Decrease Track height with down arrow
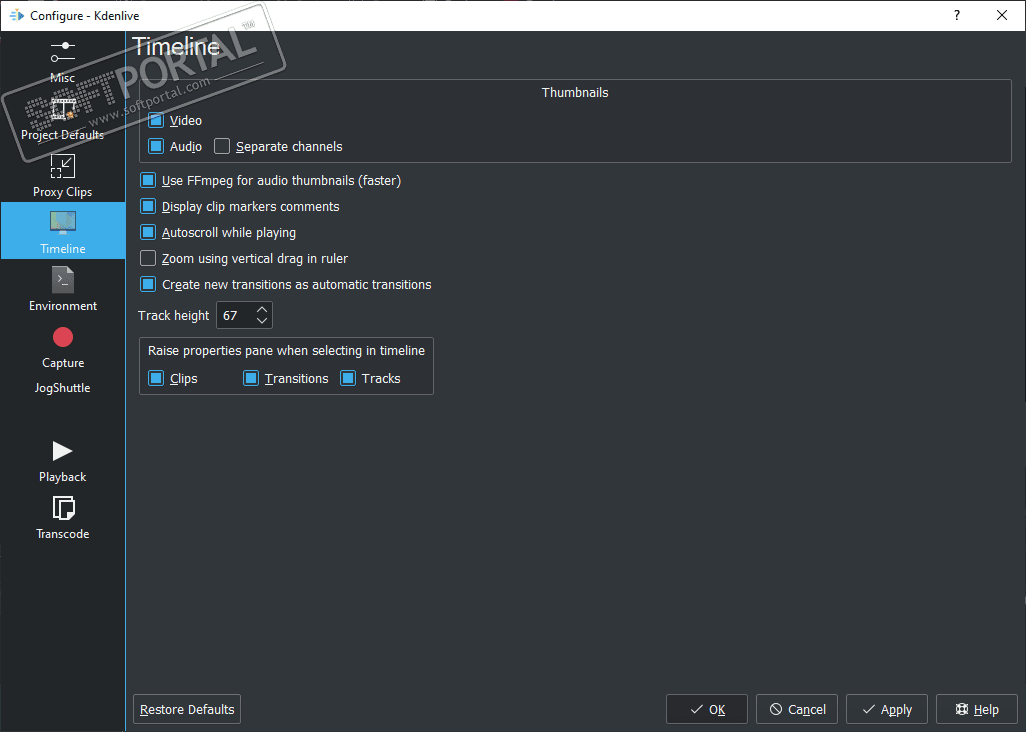The height and width of the screenshot is (732, 1026). click(x=262, y=321)
